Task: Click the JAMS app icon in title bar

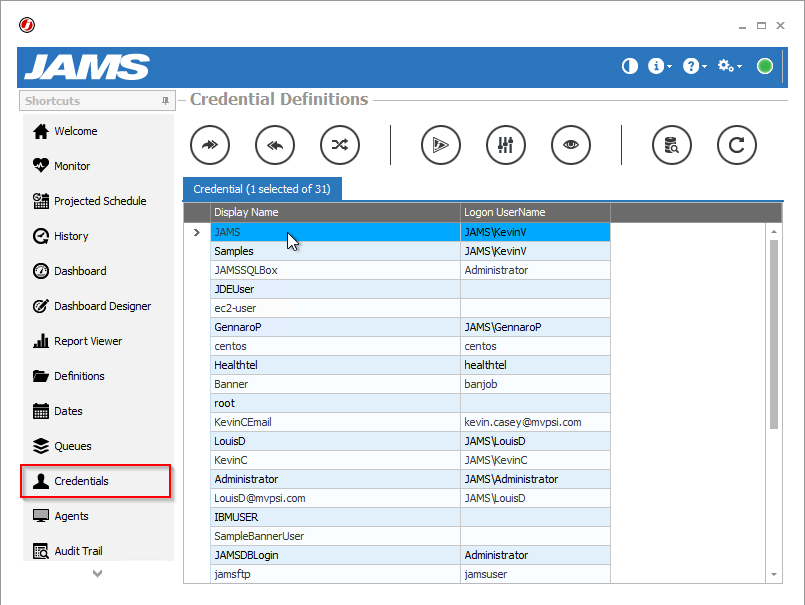Action: click(27, 25)
